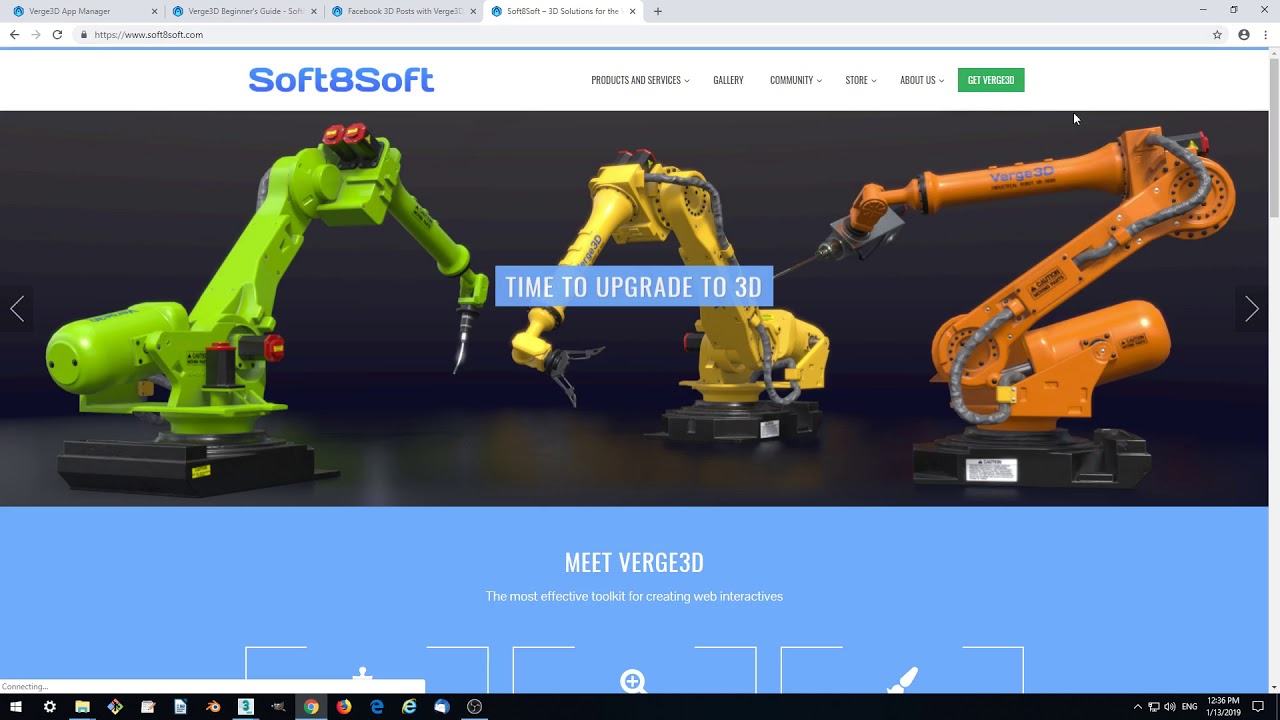1280x720 pixels.
Task: Click the browser back arrow
Action: click(x=14, y=34)
